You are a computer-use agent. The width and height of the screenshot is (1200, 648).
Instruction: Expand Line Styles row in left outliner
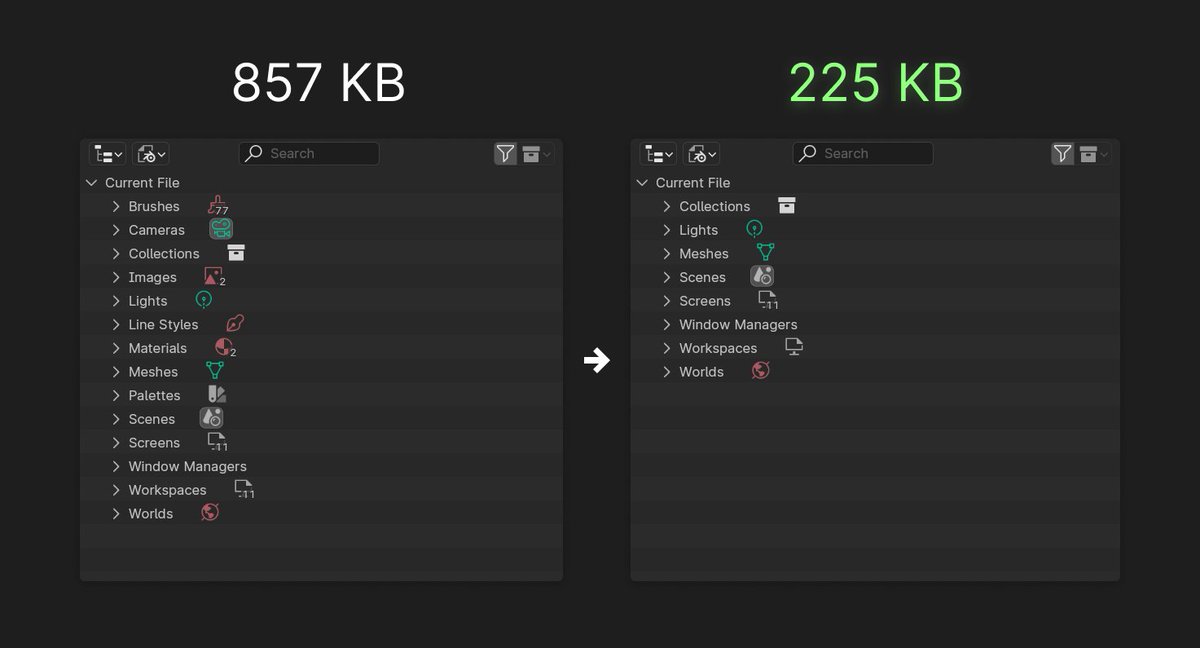(116, 324)
